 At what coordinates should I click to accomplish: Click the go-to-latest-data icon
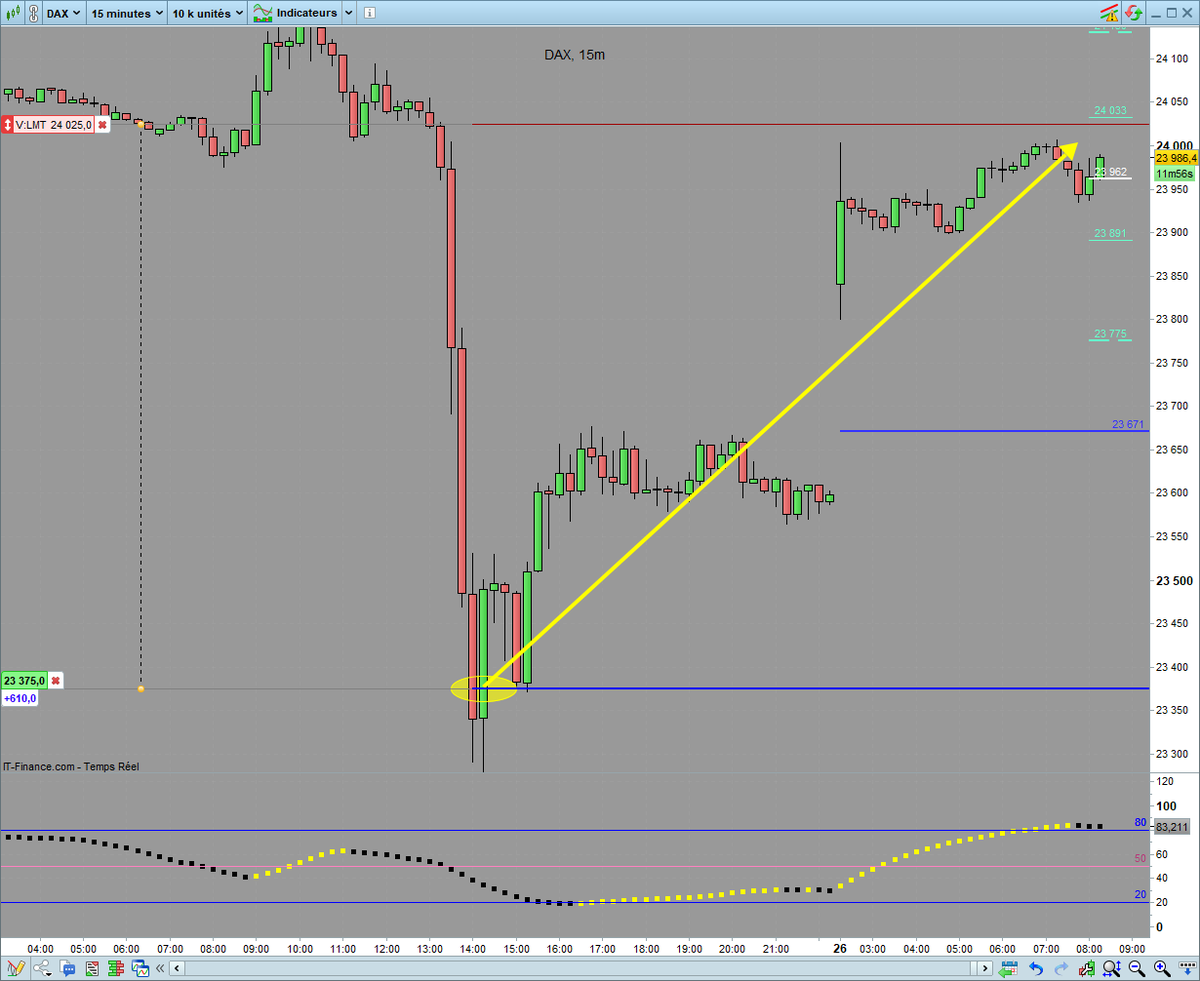pyautogui.click(x=1008, y=968)
